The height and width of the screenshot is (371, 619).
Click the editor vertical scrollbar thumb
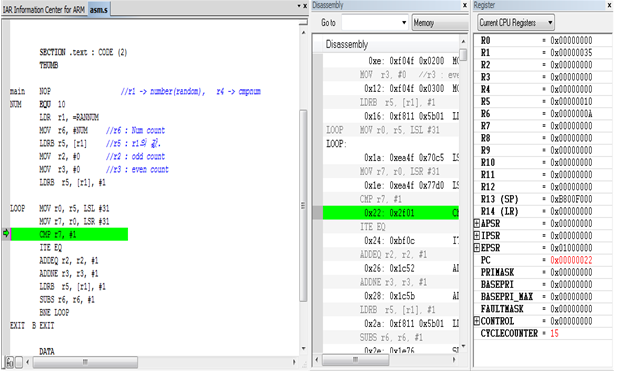click(303, 205)
